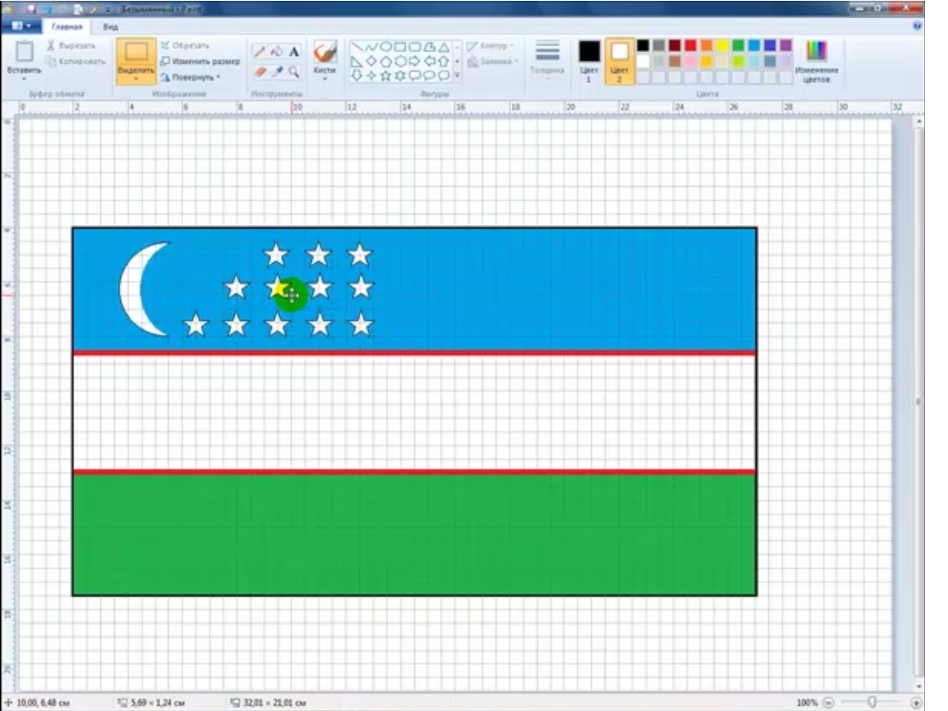
Task: Select the Magnifier tool
Action: click(294, 72)
